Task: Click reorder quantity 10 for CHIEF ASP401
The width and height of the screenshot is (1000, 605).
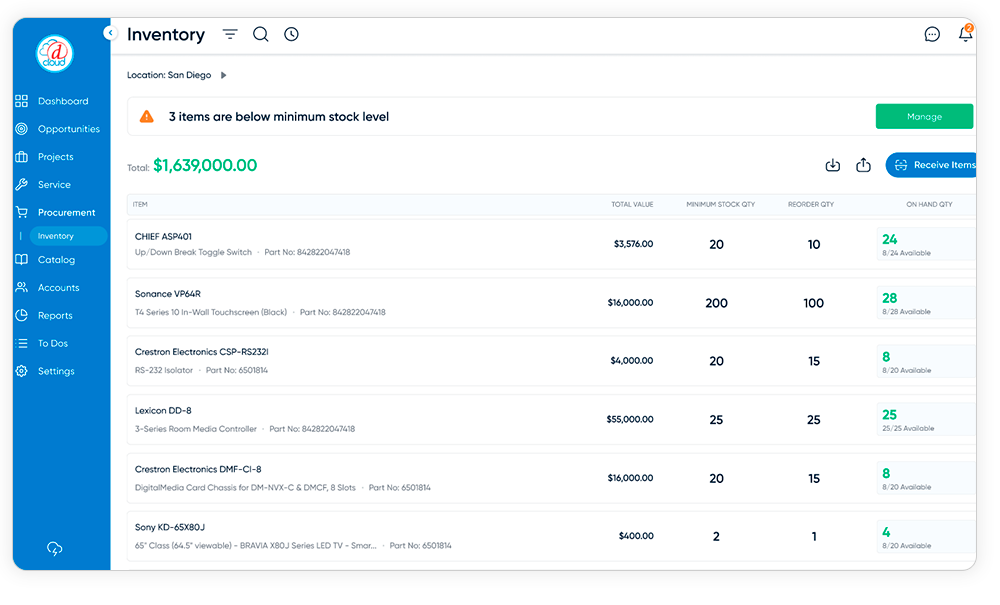Action: [814, 245]
